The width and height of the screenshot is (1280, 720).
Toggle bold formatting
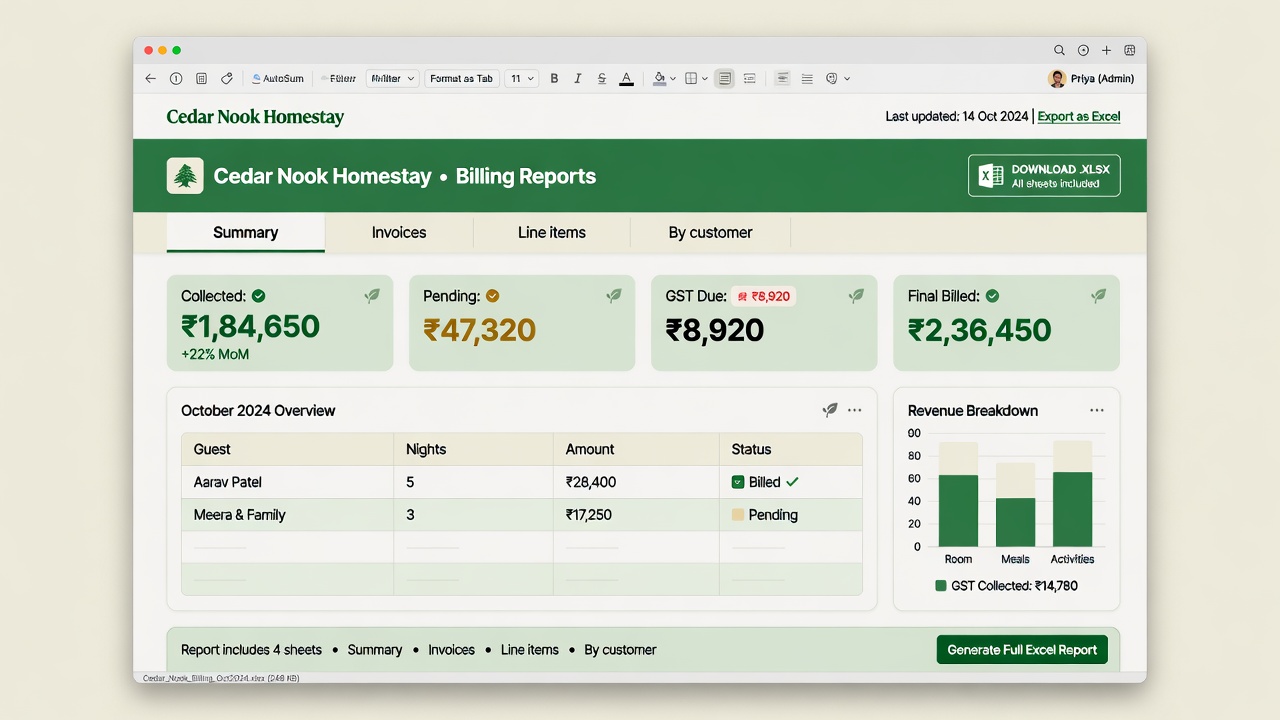pos(554,78)
